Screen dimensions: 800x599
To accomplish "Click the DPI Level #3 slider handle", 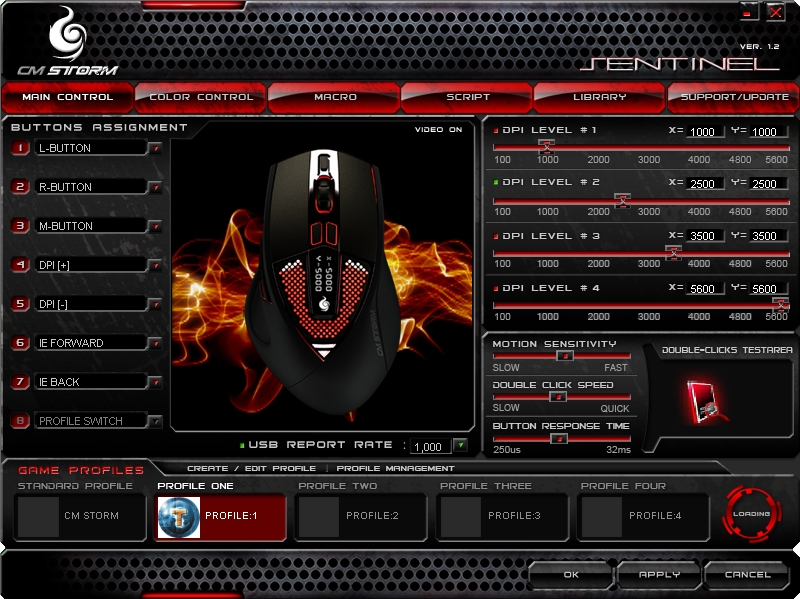I will [673, 252].
